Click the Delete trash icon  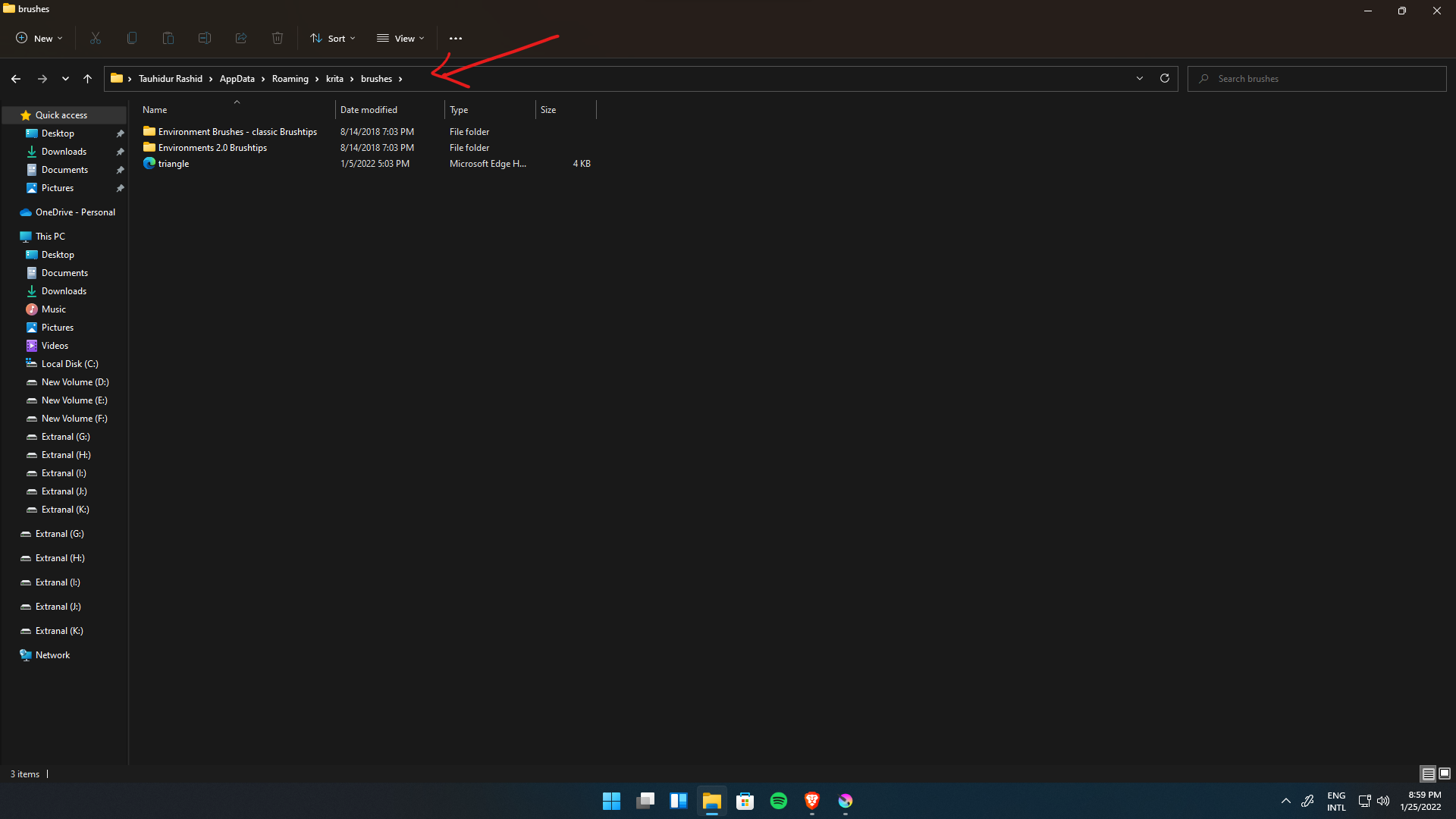[x=278, y=38]
